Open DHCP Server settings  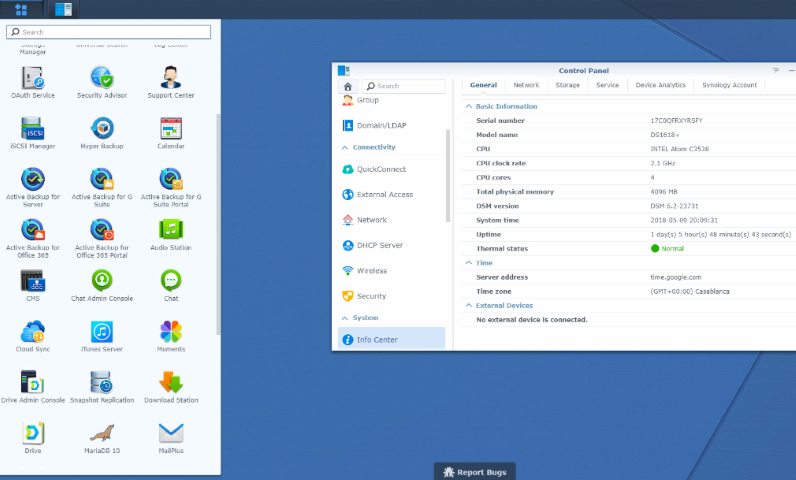pyautogui.click(x=391, y=246)
